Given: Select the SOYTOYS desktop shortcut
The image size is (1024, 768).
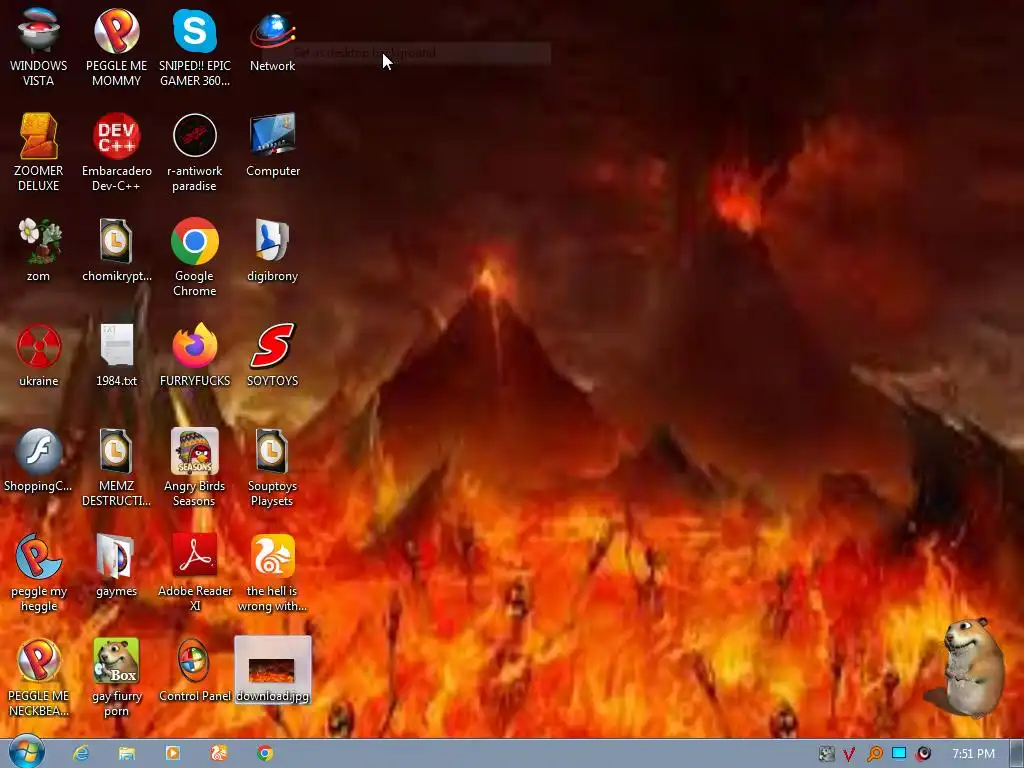Looking at the screenshot, I should [x=272, y=355].
